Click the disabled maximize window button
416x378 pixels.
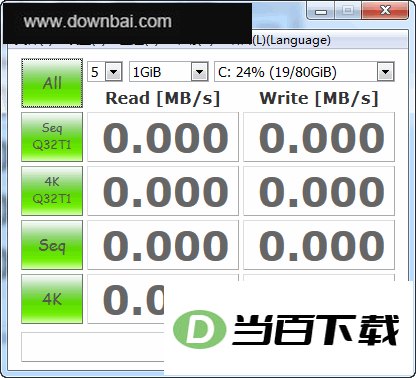(348, 11)
